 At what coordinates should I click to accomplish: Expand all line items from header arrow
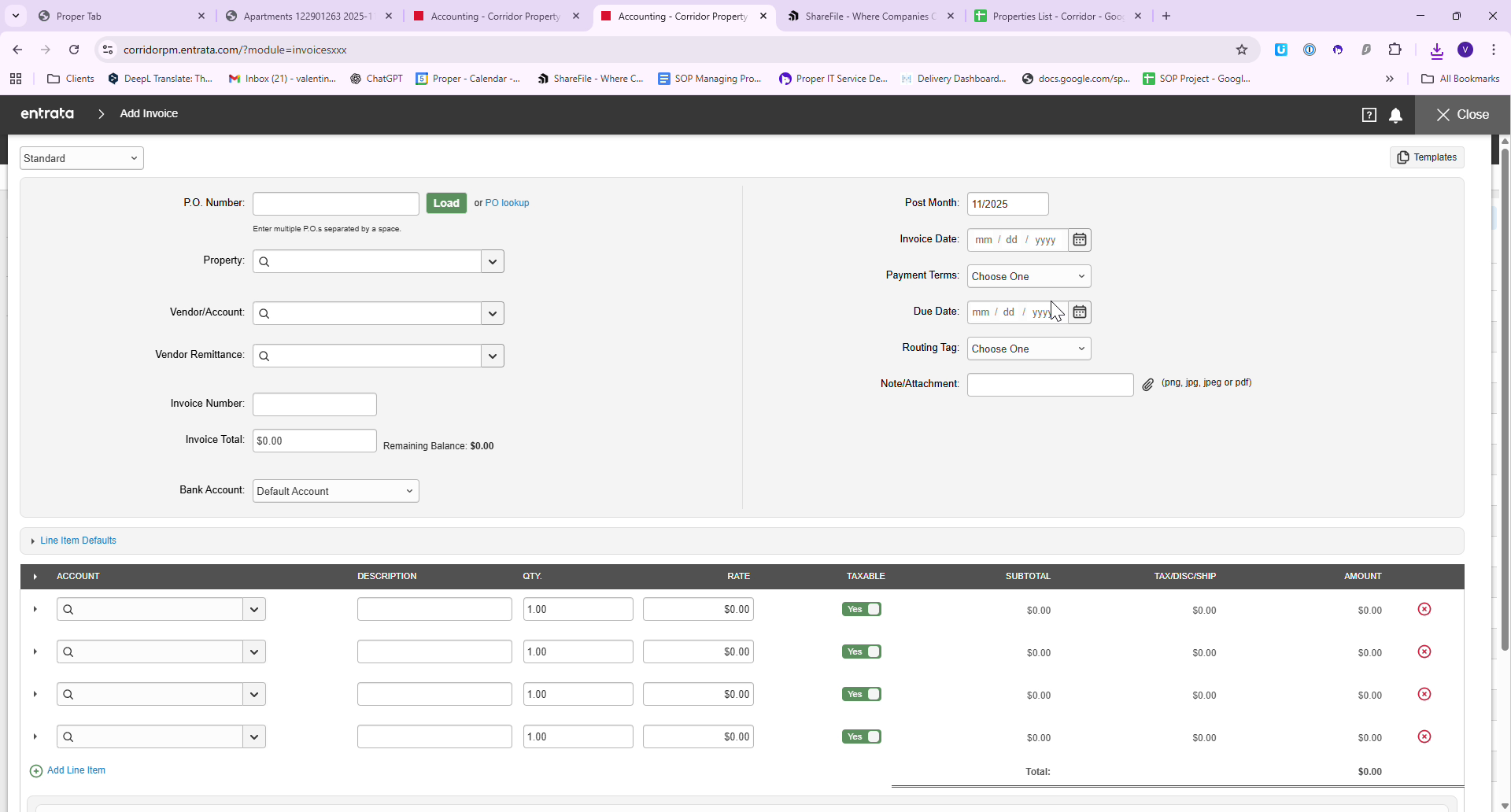pos(35,577)
